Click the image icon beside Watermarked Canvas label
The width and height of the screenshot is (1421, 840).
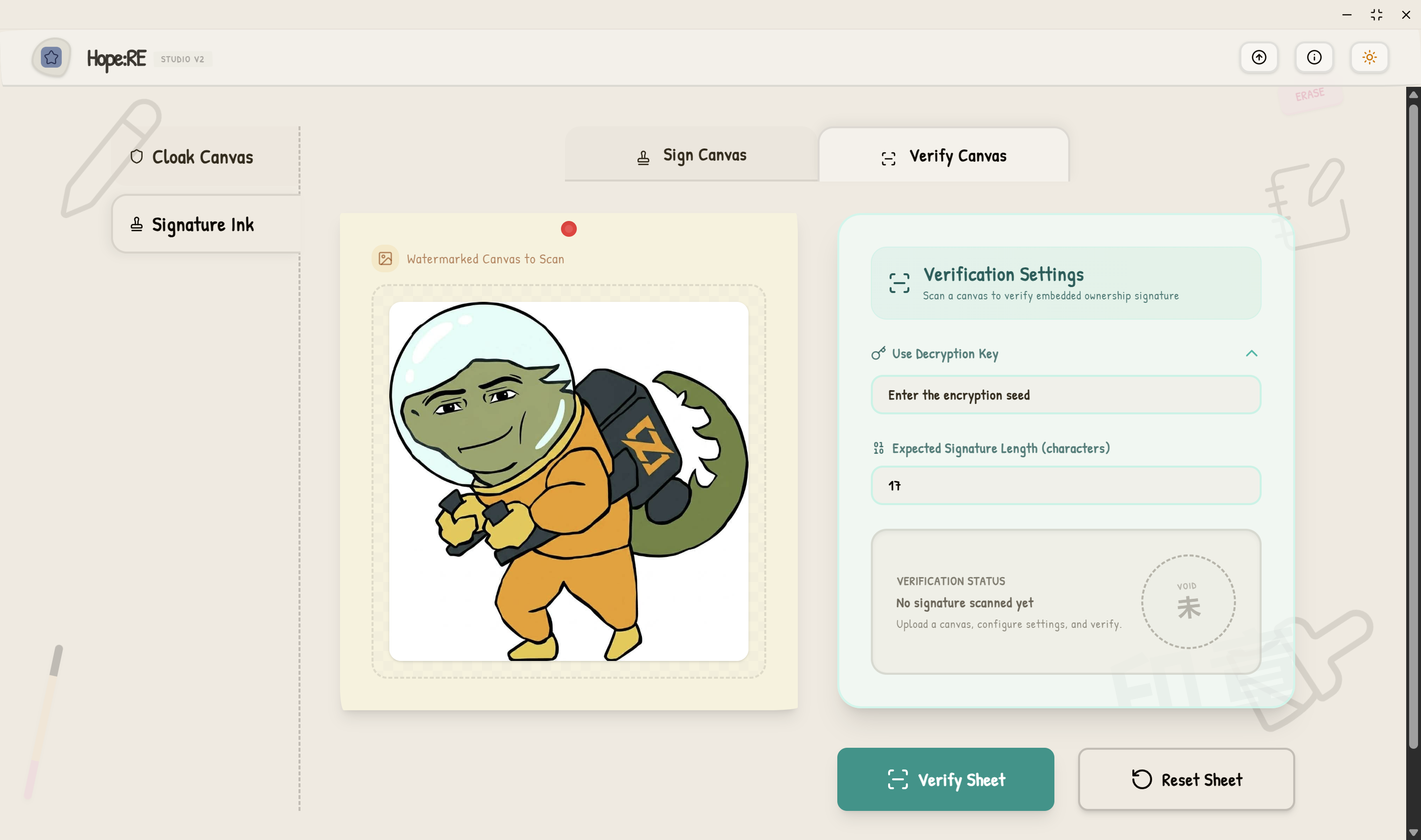385,258
